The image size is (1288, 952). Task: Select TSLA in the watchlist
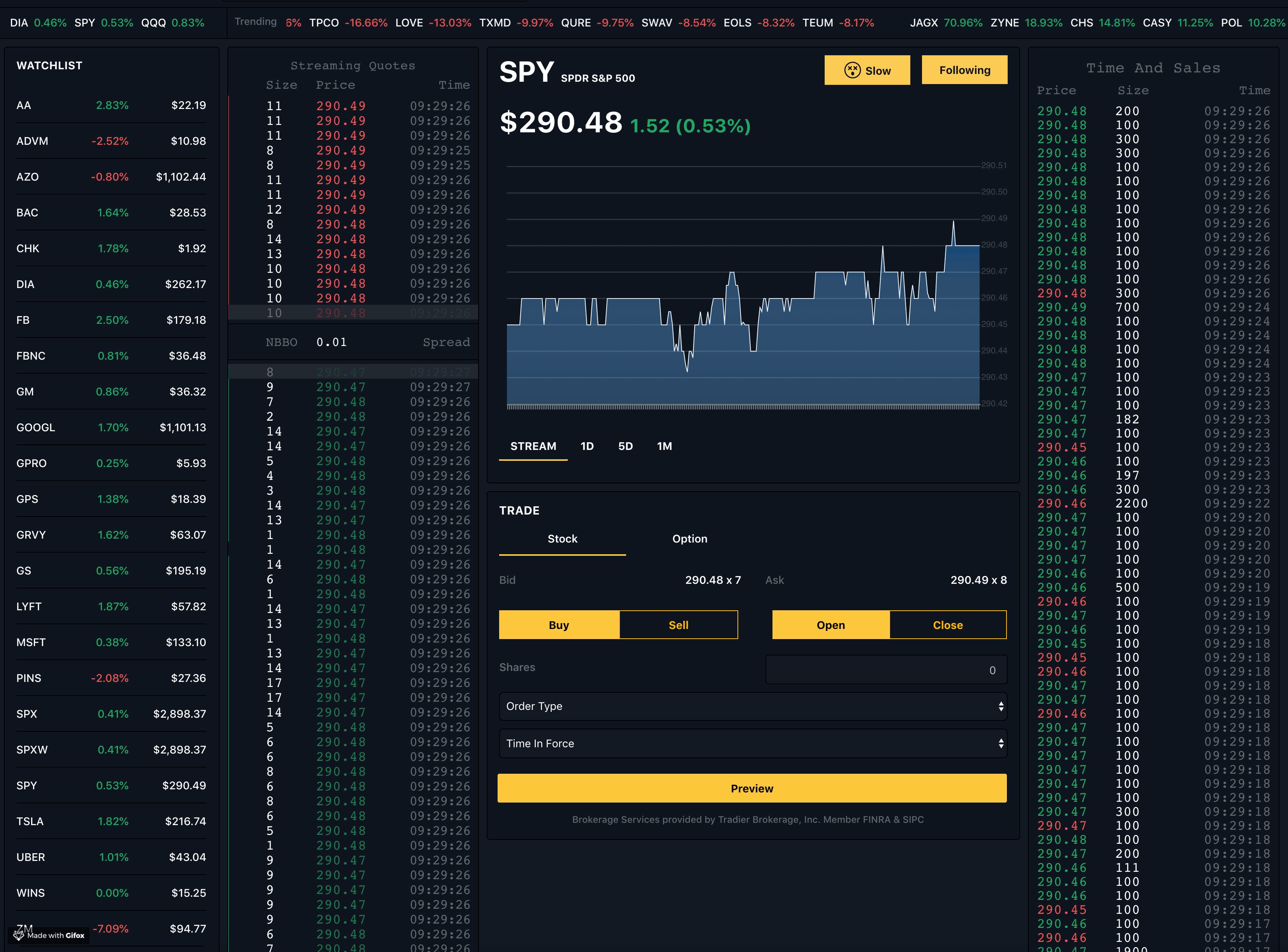pyautogui.click(x=111, y=821)
